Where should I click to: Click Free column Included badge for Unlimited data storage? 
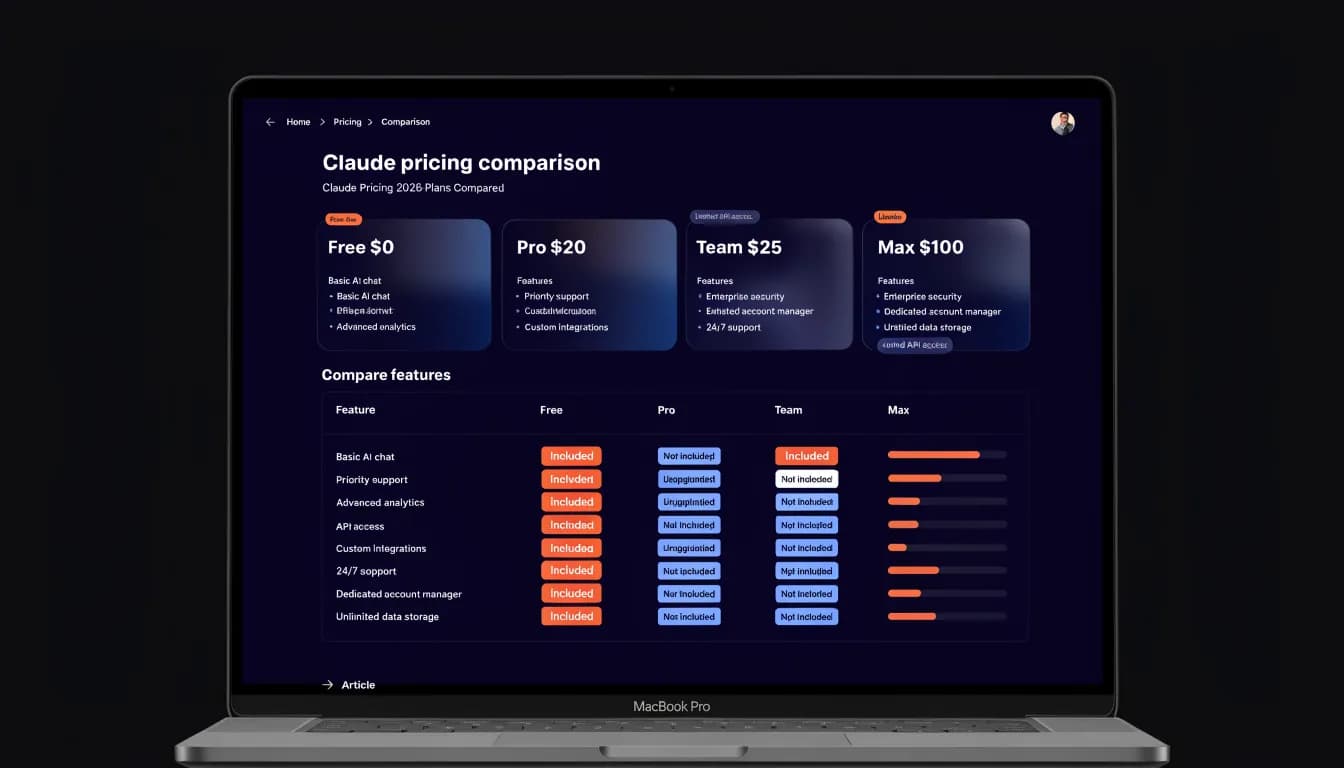point(571,616)
